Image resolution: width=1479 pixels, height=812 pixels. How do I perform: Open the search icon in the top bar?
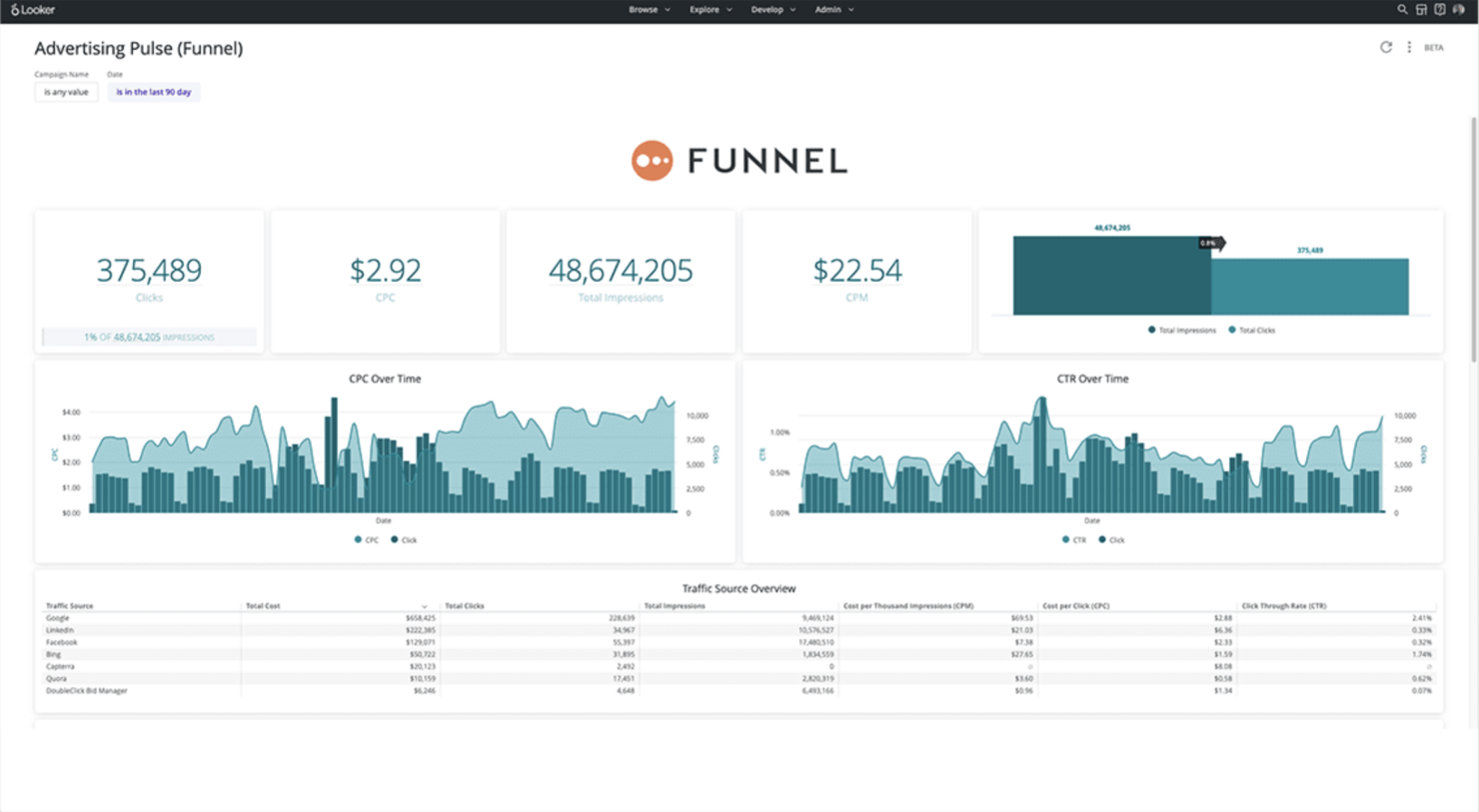(x=1402, y=9)
